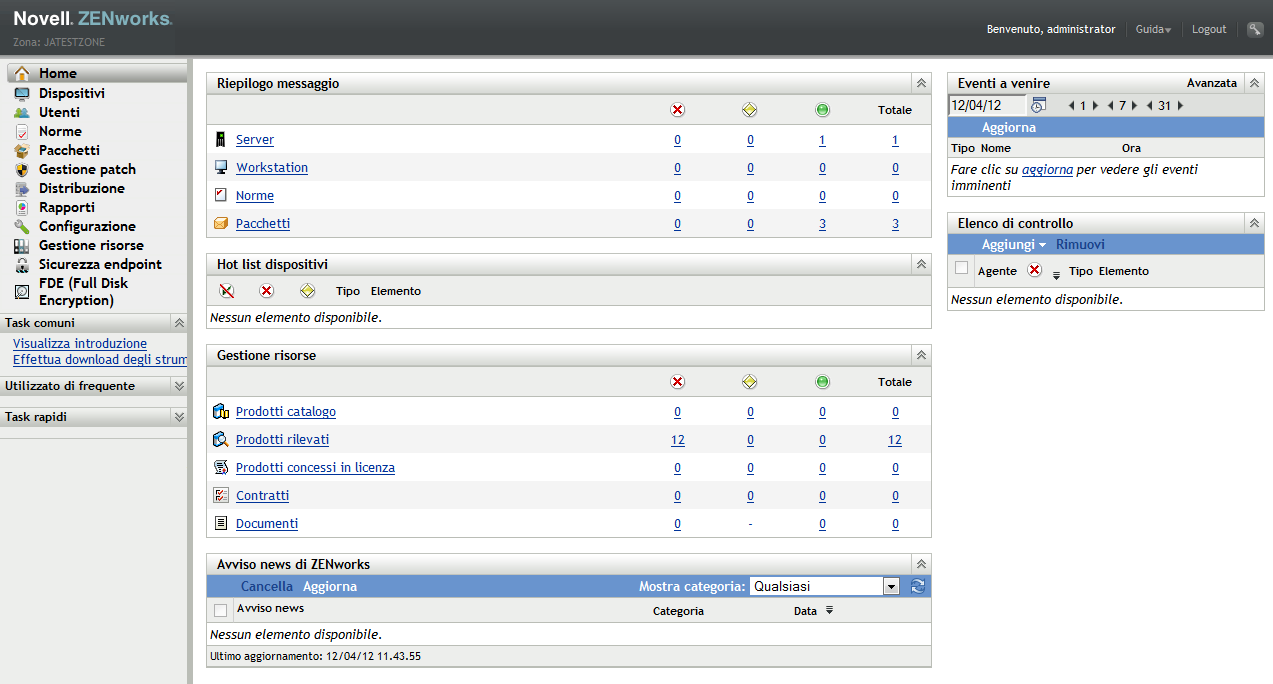
Task: Check the select-all box in Avviso news
Action: 222,609
